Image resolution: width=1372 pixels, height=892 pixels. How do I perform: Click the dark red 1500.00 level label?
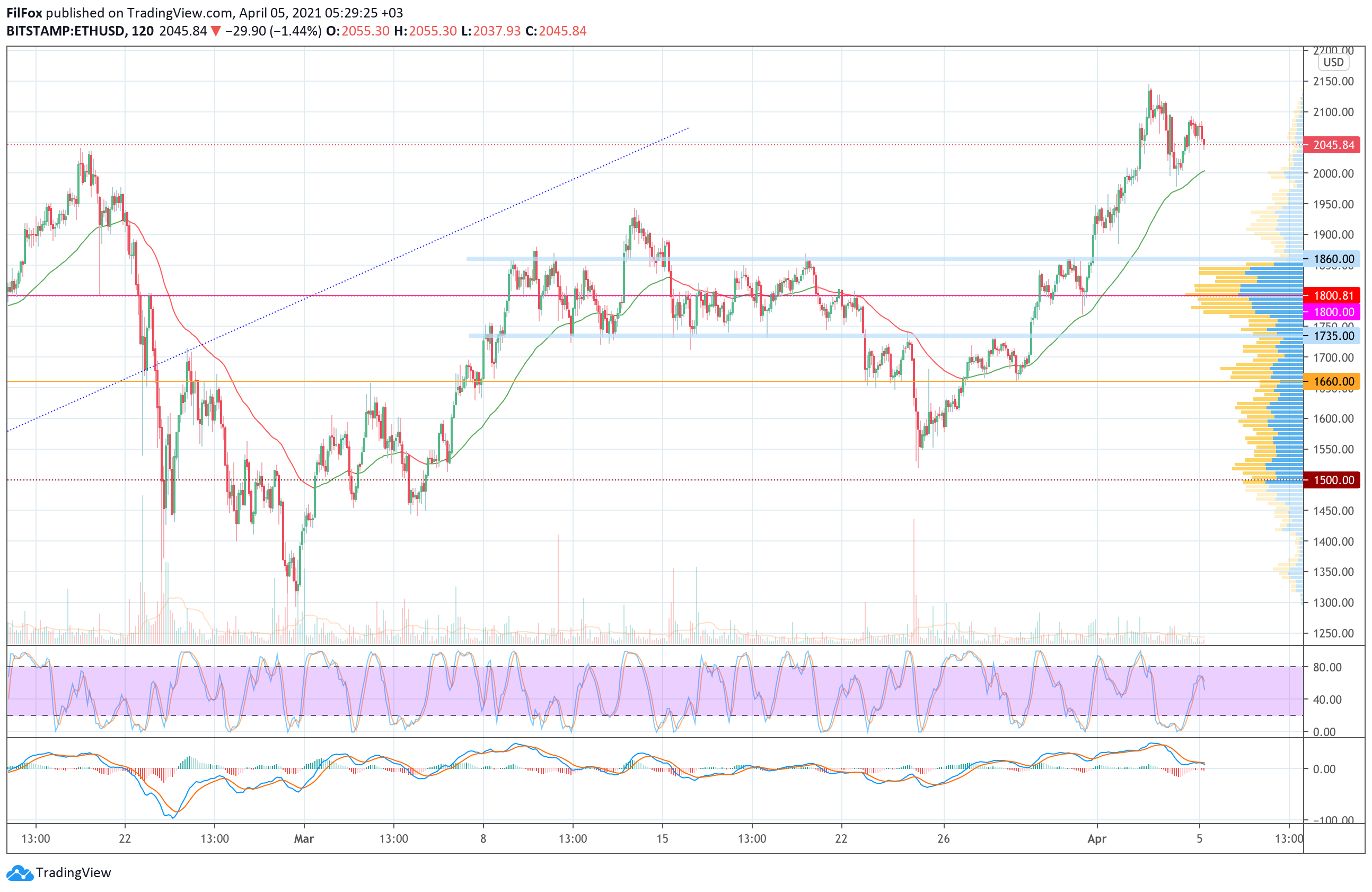(x=1333, y=480)
